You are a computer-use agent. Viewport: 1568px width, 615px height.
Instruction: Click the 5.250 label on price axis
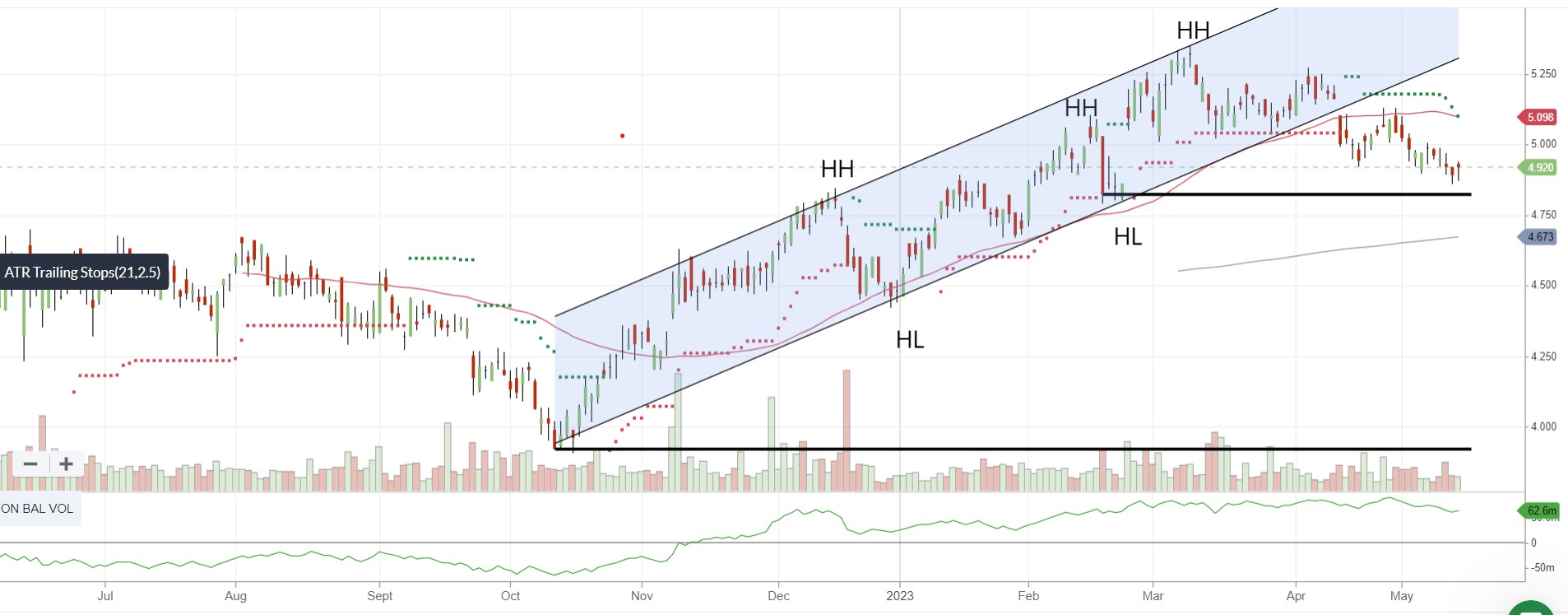[1543, 74]
